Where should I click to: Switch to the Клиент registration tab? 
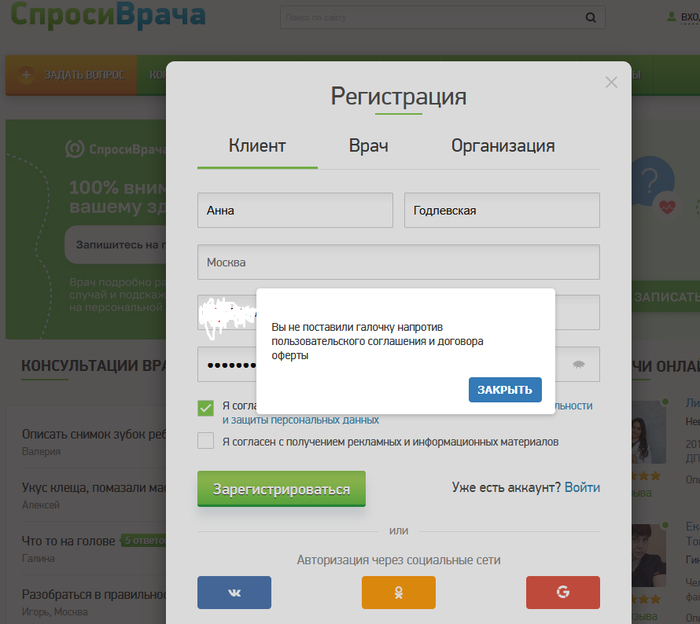257,146
